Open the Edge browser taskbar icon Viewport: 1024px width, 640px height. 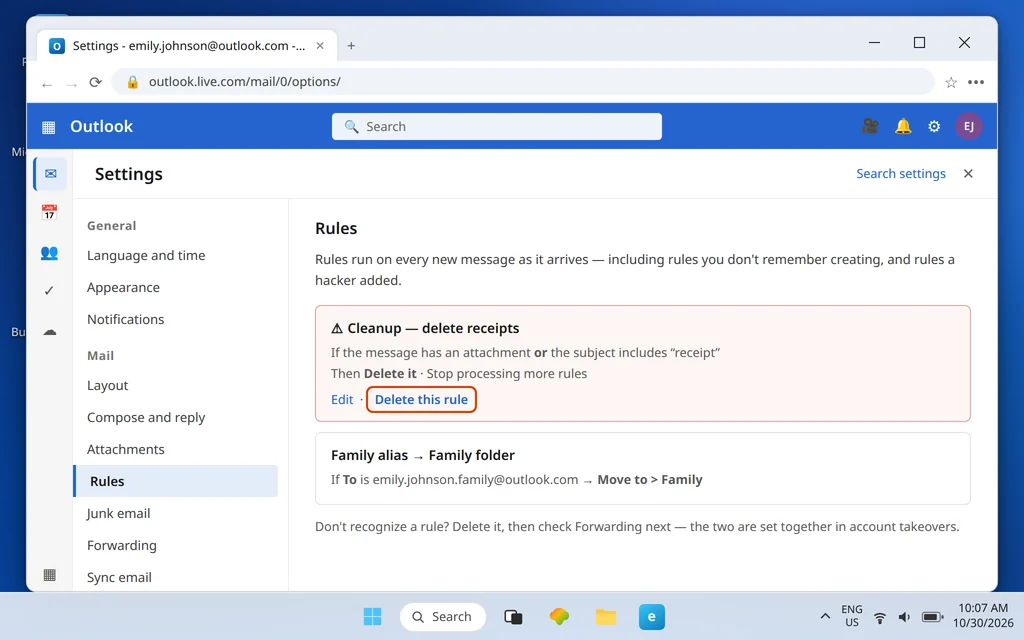652,616
